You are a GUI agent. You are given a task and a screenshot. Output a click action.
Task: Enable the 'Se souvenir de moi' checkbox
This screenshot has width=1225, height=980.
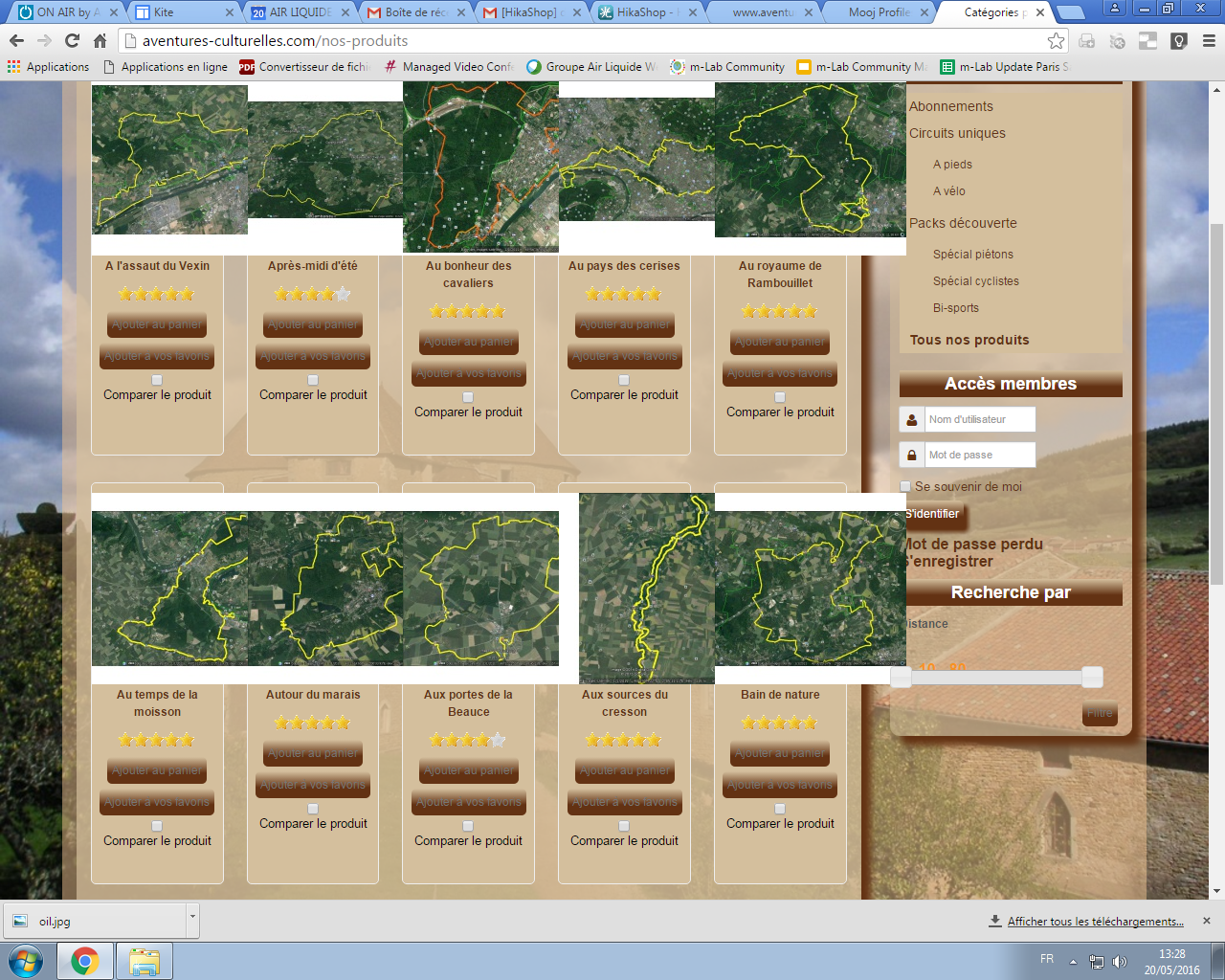click(x=905, y=486)
